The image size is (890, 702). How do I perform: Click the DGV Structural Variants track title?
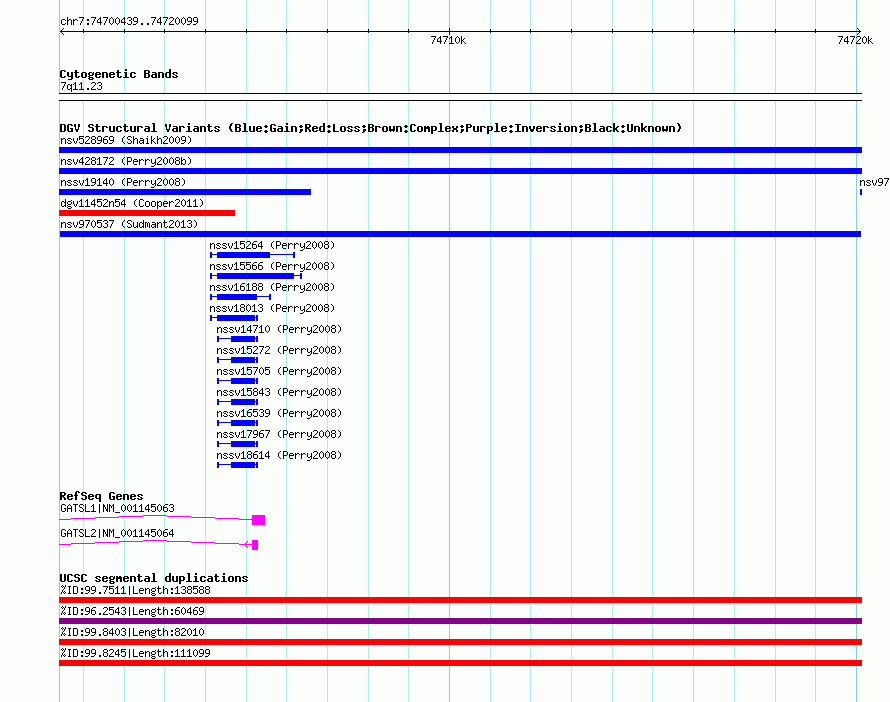pos(371,128)
